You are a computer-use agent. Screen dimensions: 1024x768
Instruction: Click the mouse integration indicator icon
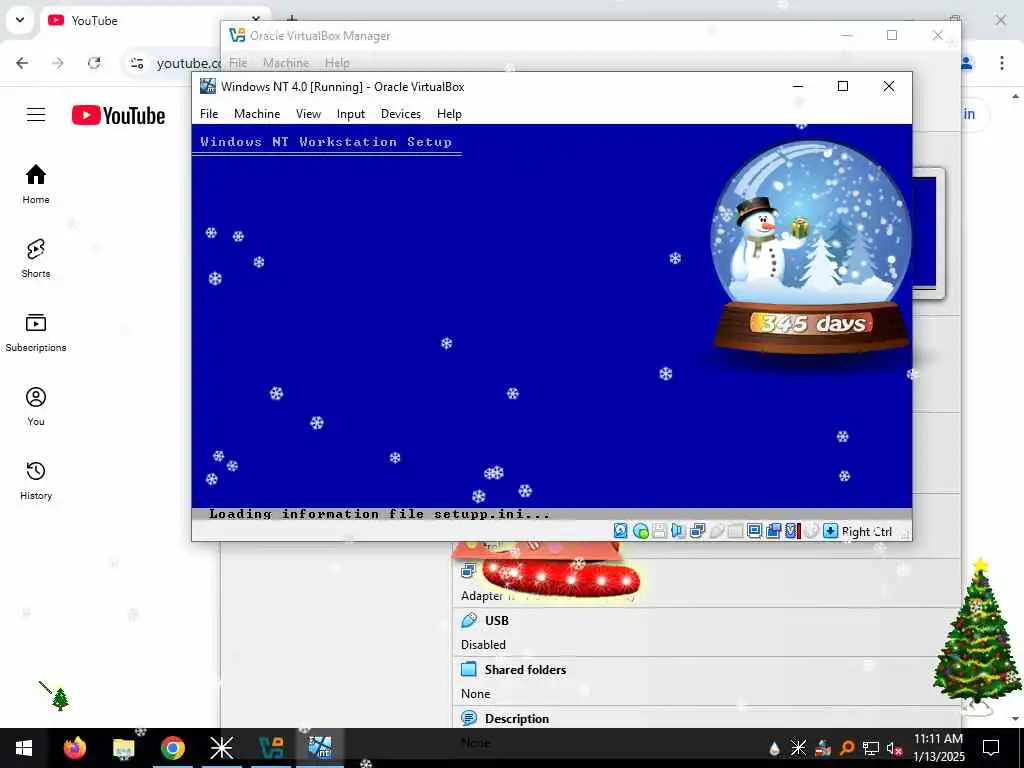[x=811, y=531]
